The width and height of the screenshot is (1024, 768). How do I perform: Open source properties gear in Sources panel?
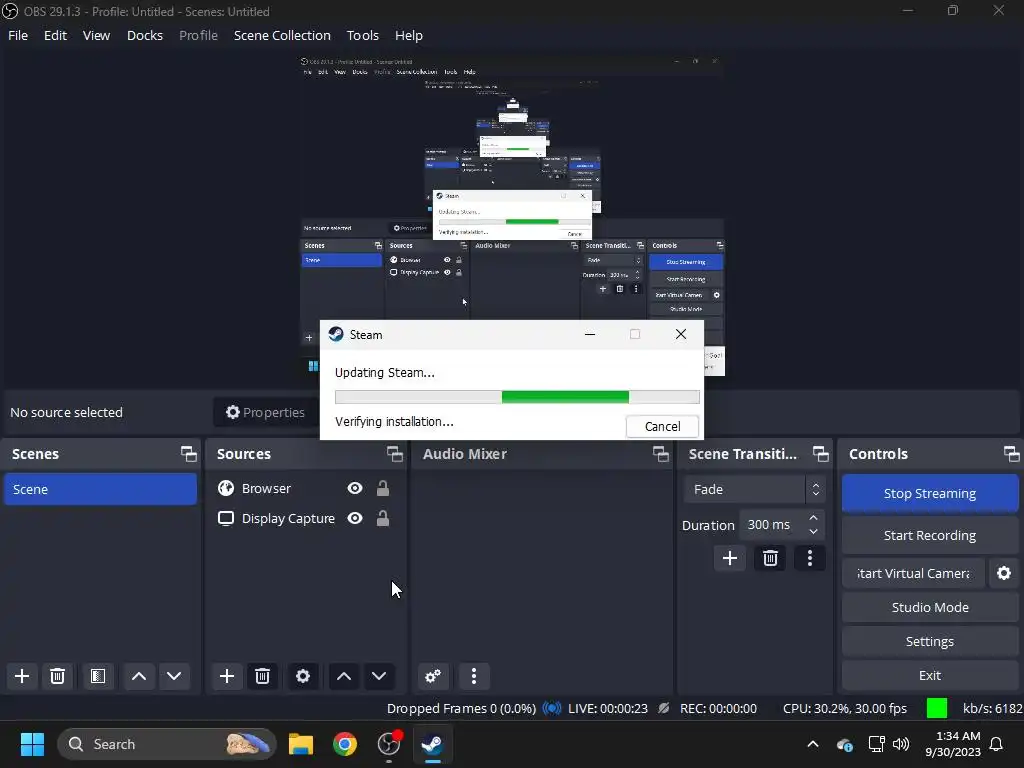(x=303, y=676)
